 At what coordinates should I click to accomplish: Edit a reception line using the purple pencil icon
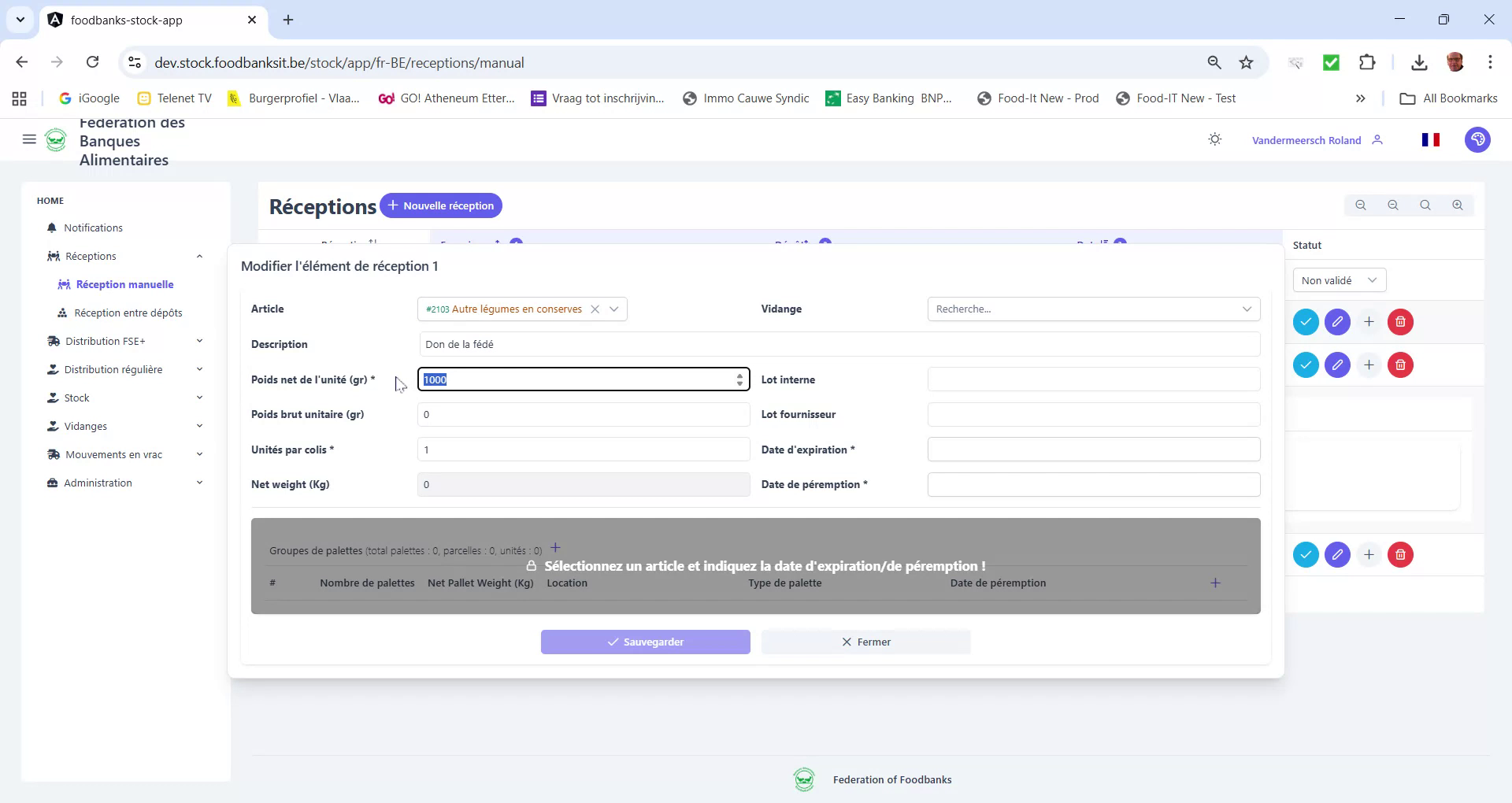[1337, 322]
